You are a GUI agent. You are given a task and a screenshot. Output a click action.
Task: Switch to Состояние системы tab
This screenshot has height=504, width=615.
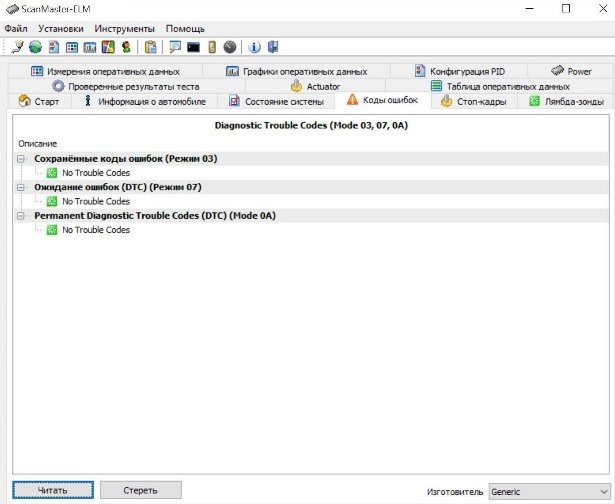click(x=276, y=102)
